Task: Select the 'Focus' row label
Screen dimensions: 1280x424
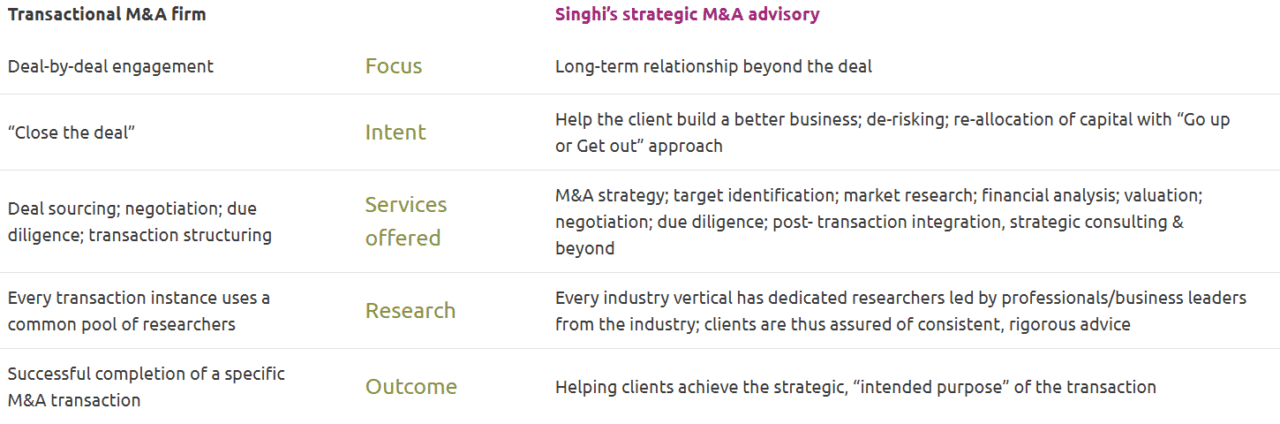Action: (393, 67)
